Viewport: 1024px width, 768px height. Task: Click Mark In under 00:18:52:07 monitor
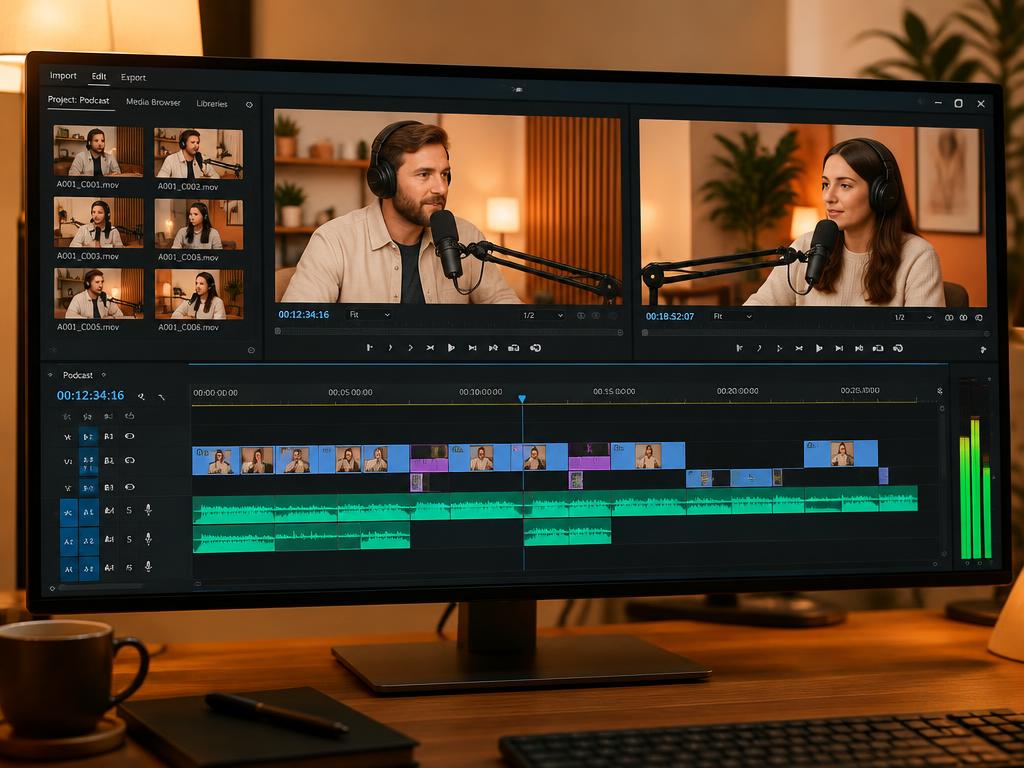pyautogui.click(x=739, y=349)
